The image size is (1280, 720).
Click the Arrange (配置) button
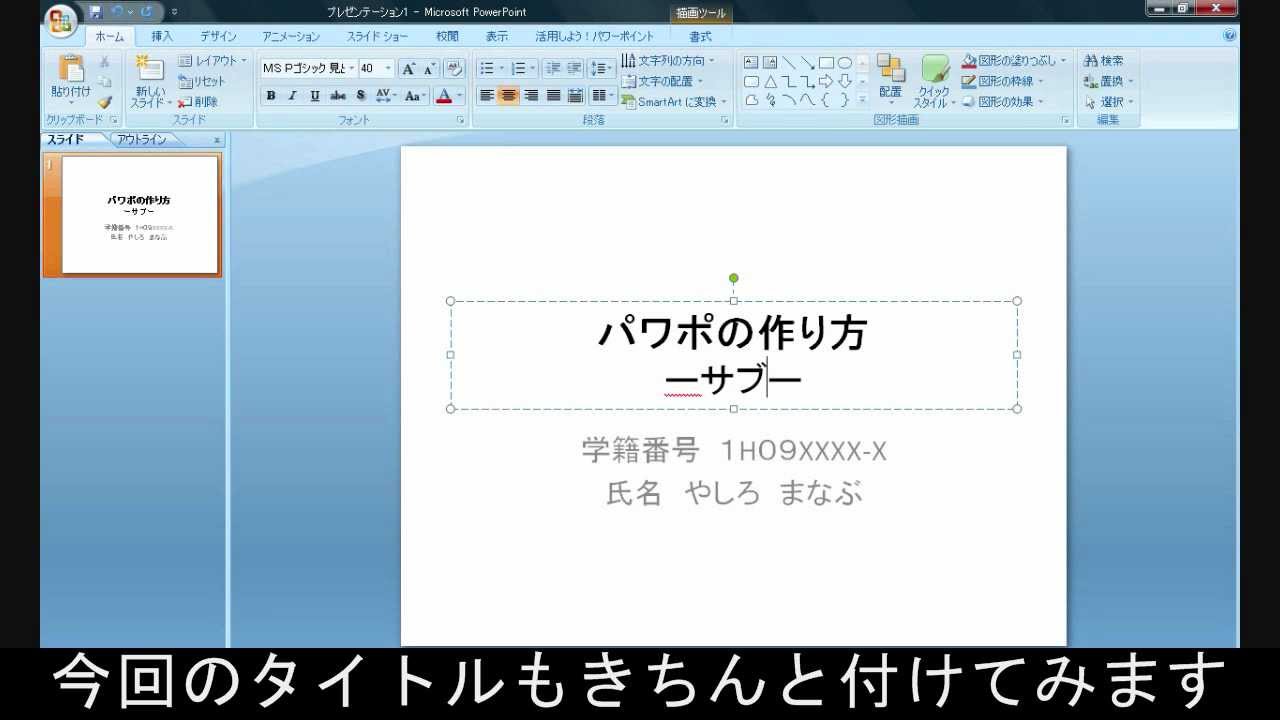[890, 80]
